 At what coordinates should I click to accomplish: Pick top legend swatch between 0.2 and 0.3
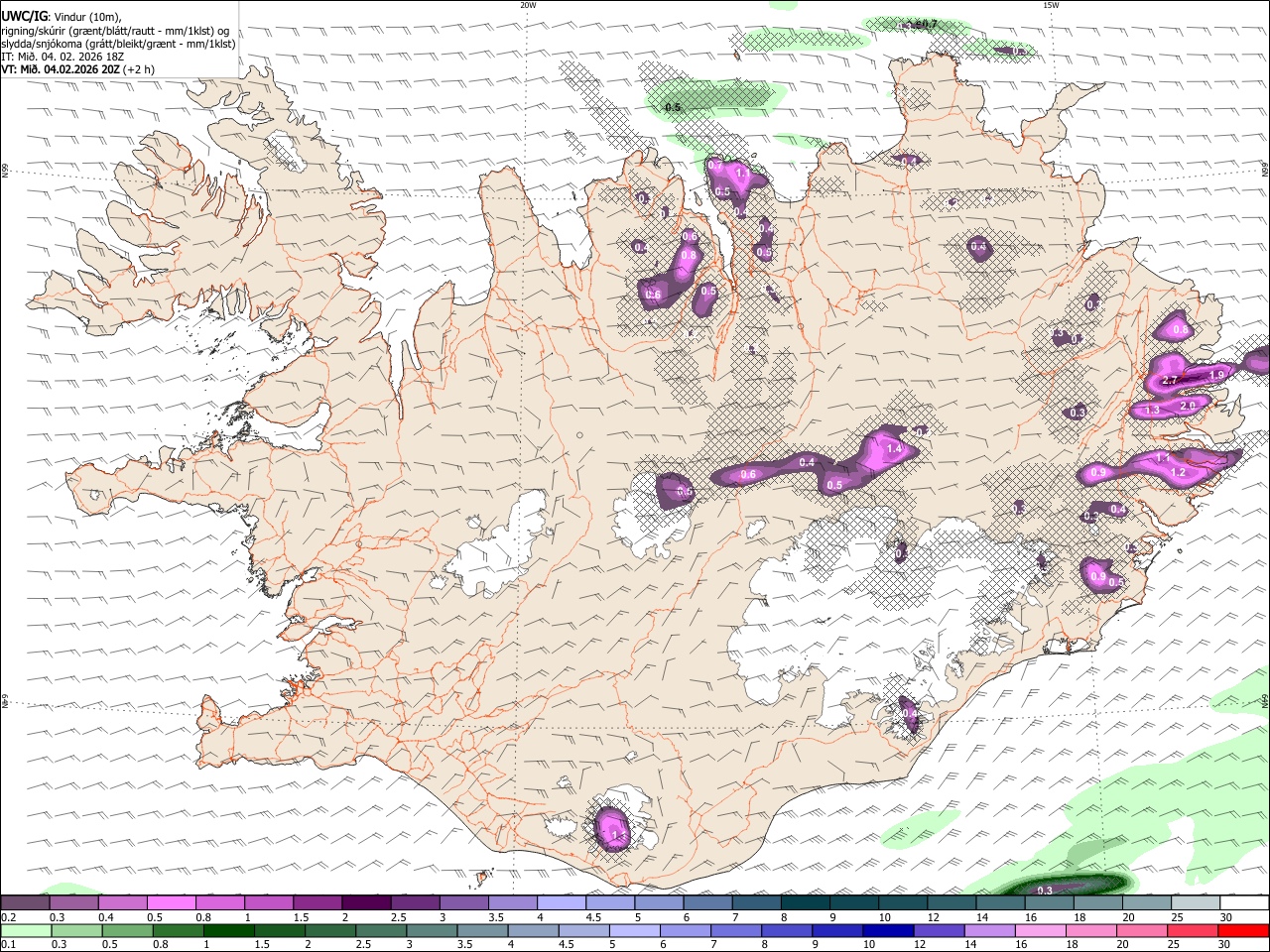tap(26, 902)
